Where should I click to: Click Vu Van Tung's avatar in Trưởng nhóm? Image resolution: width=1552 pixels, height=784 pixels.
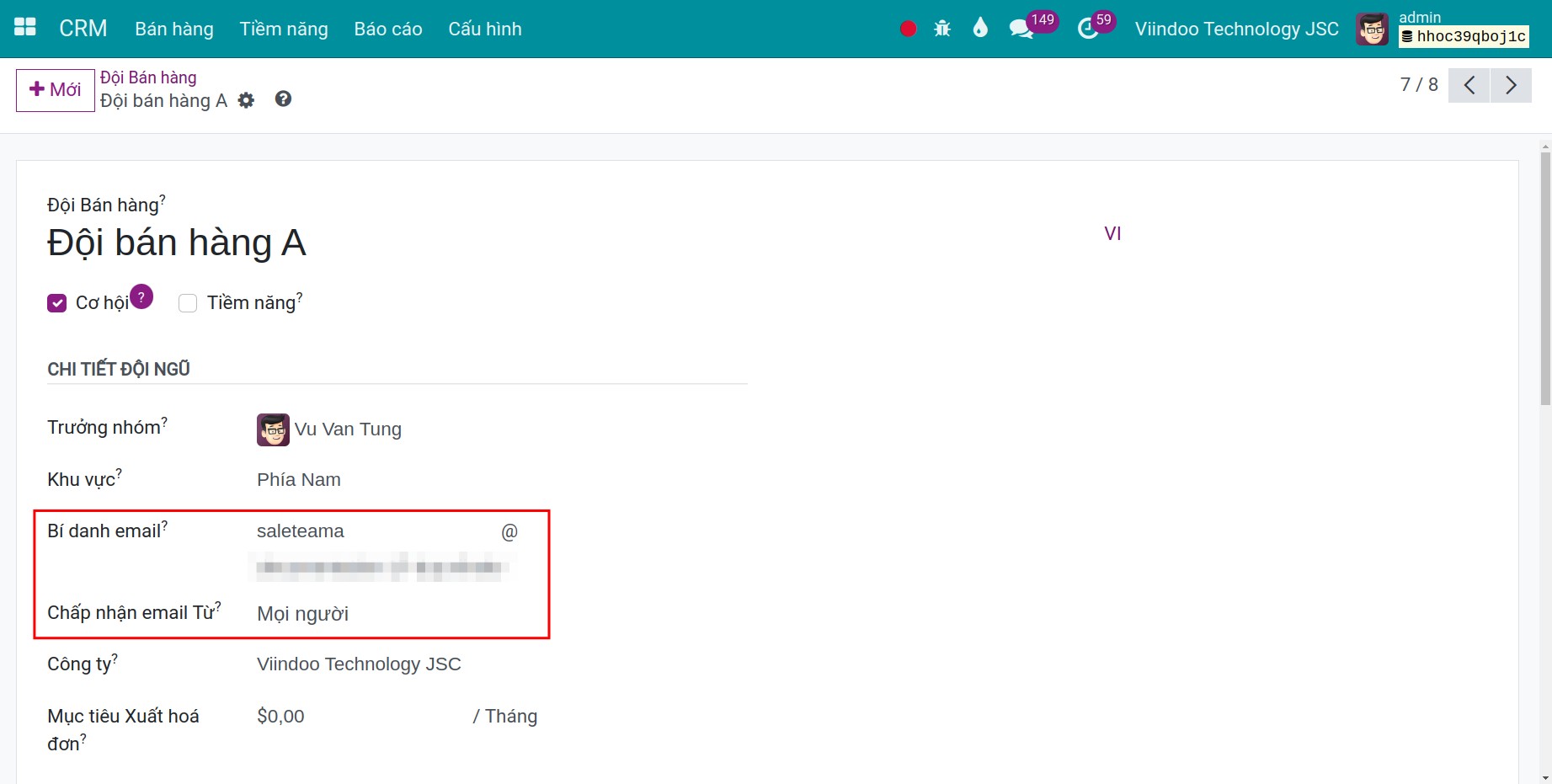pyautogui.click(x=273, y=429)
